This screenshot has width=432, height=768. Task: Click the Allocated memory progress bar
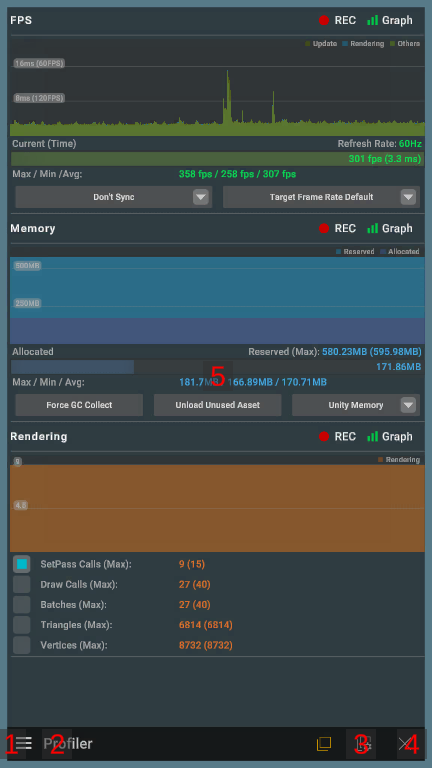click(216, 367)
